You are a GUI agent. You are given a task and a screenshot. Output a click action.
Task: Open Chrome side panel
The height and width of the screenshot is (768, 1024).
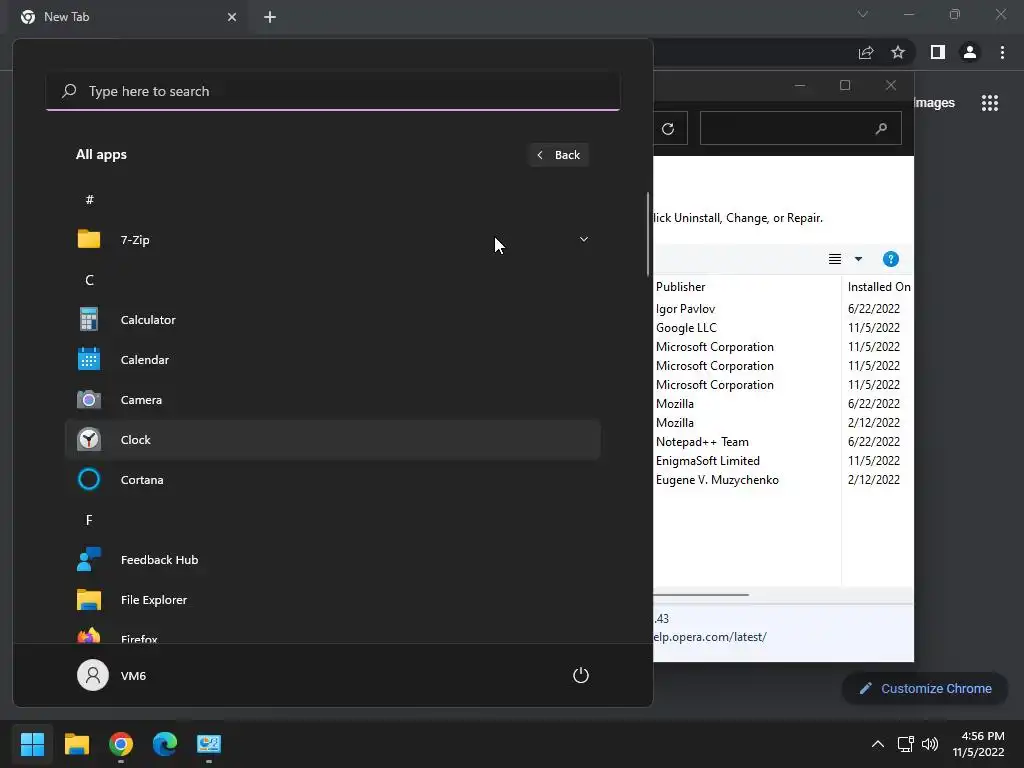pyautogui.click(x=938, y=52)
